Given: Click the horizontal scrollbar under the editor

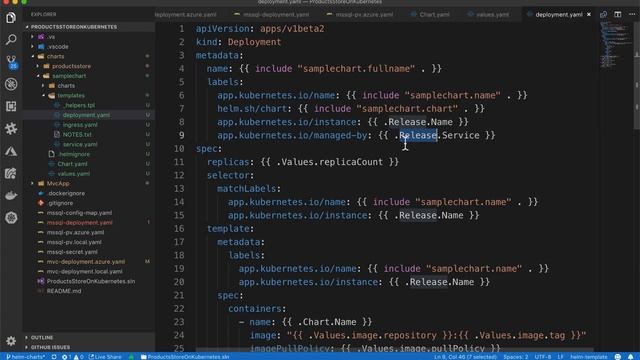Looking at the screenshot, I should tap(395, 350).
